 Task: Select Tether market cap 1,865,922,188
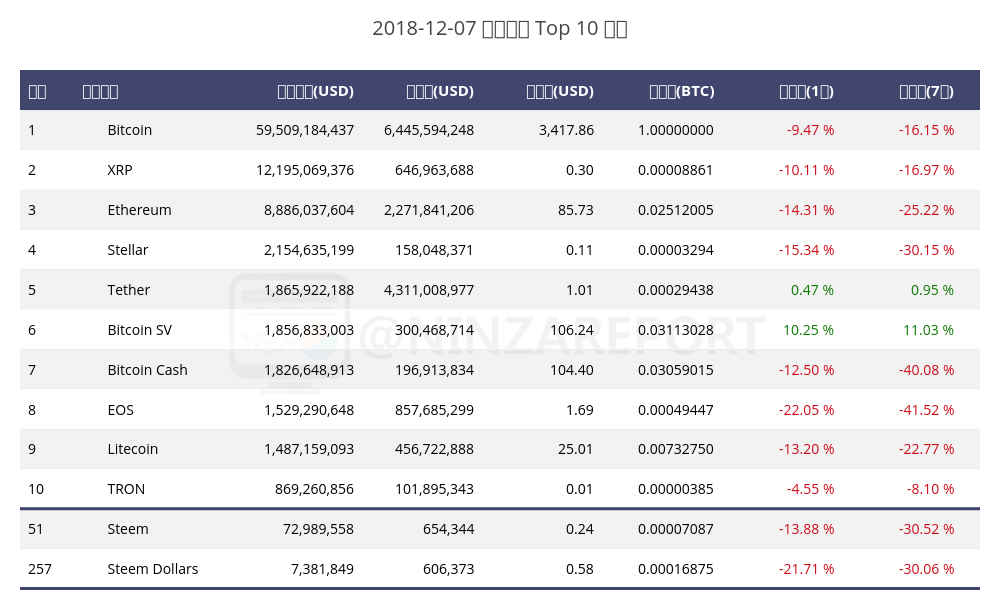click(309, 290)
